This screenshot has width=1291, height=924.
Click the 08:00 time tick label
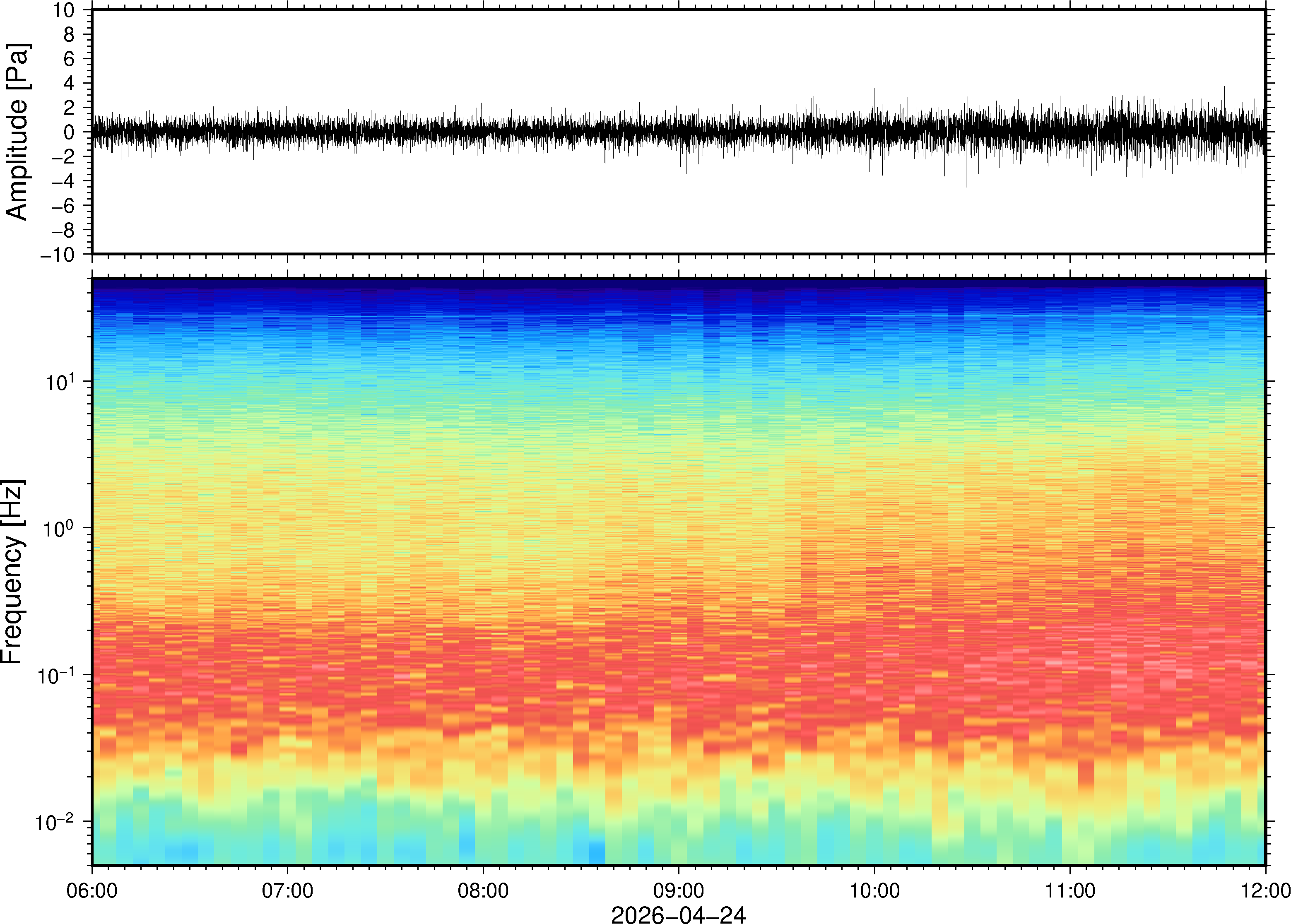483,890
